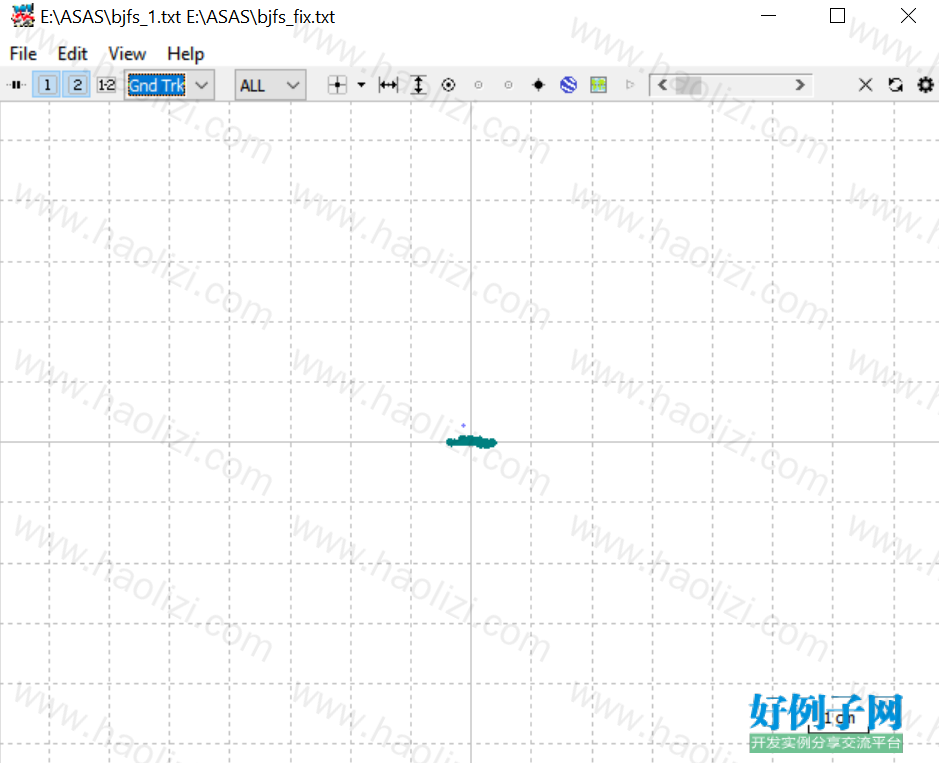Screen dimensions: 939x763
Task: Click the fit horizontal range icon
Action: tap(388, 85)
